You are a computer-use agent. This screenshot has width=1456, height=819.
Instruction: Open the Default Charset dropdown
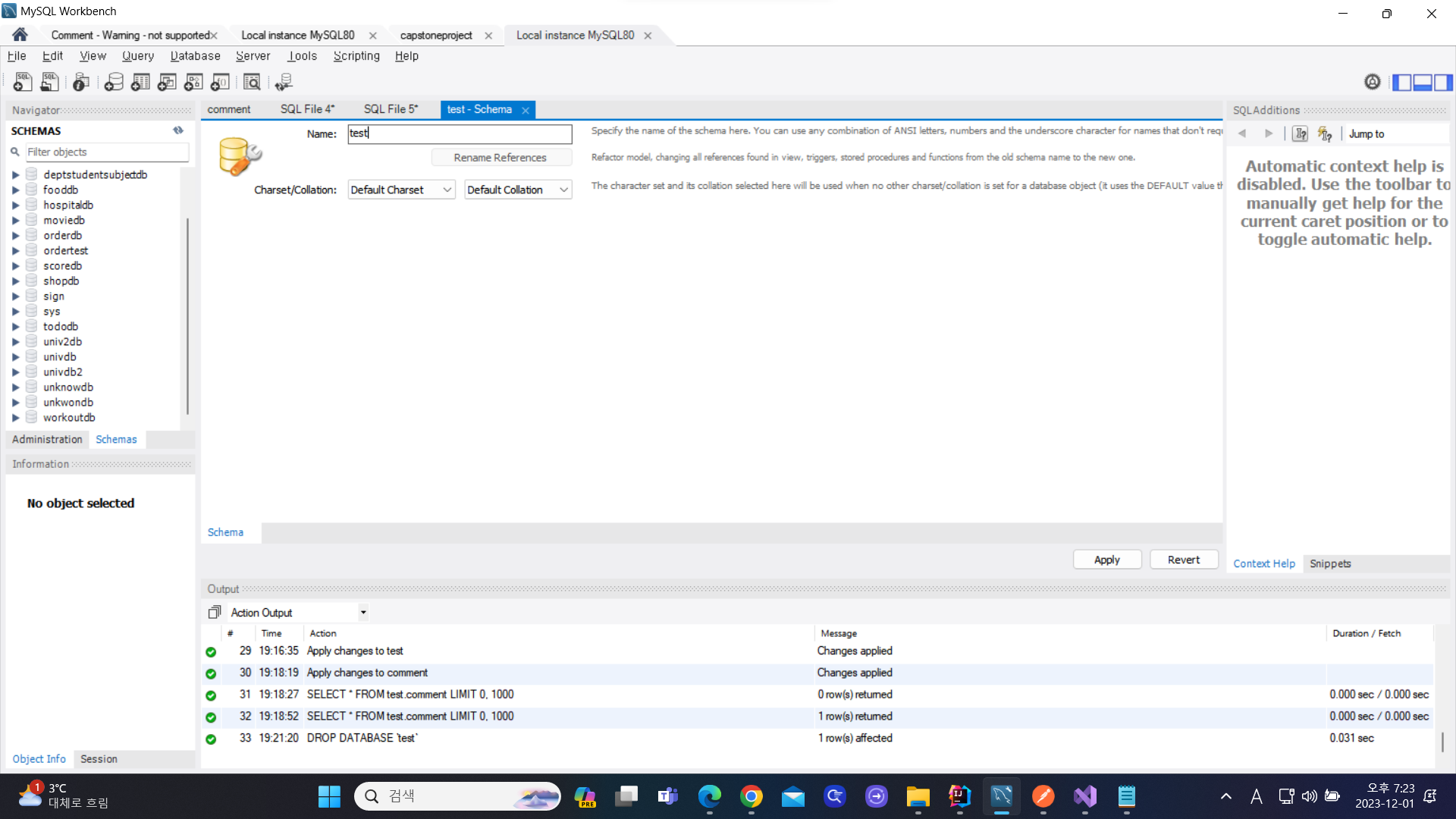(401, 190)
